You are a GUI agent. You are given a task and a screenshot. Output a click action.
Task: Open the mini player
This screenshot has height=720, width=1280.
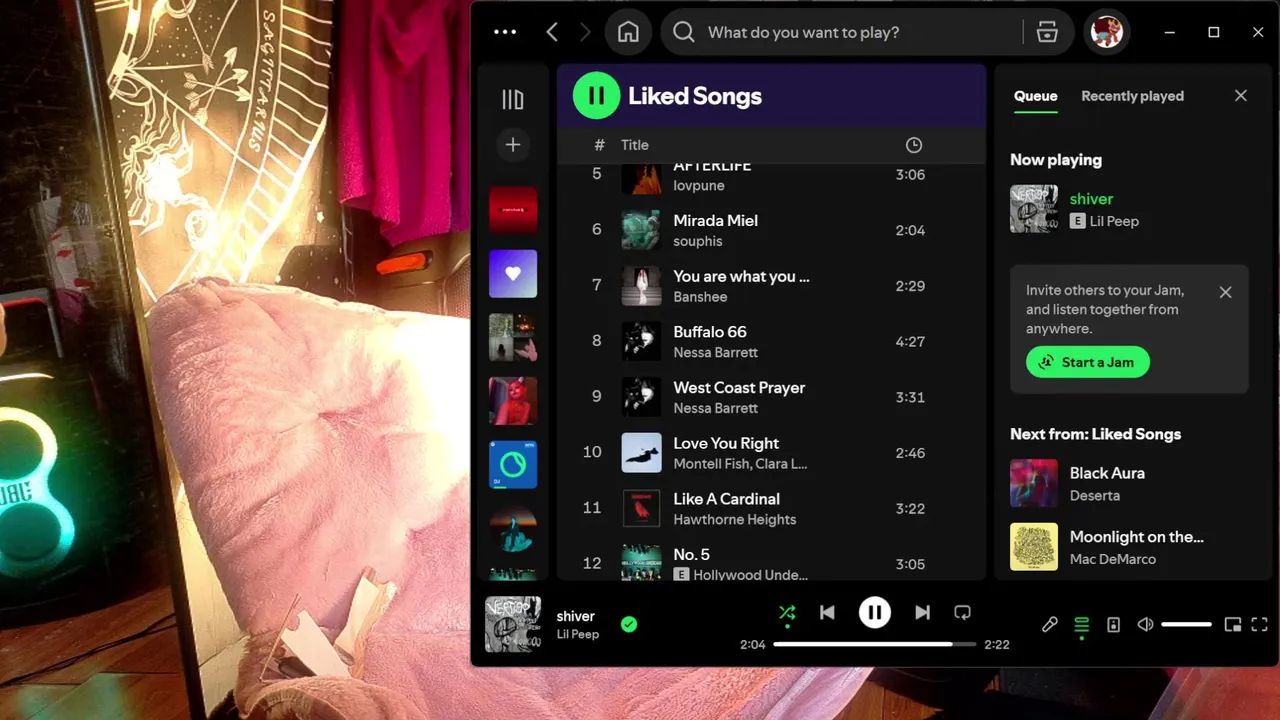pos(1233,624)
